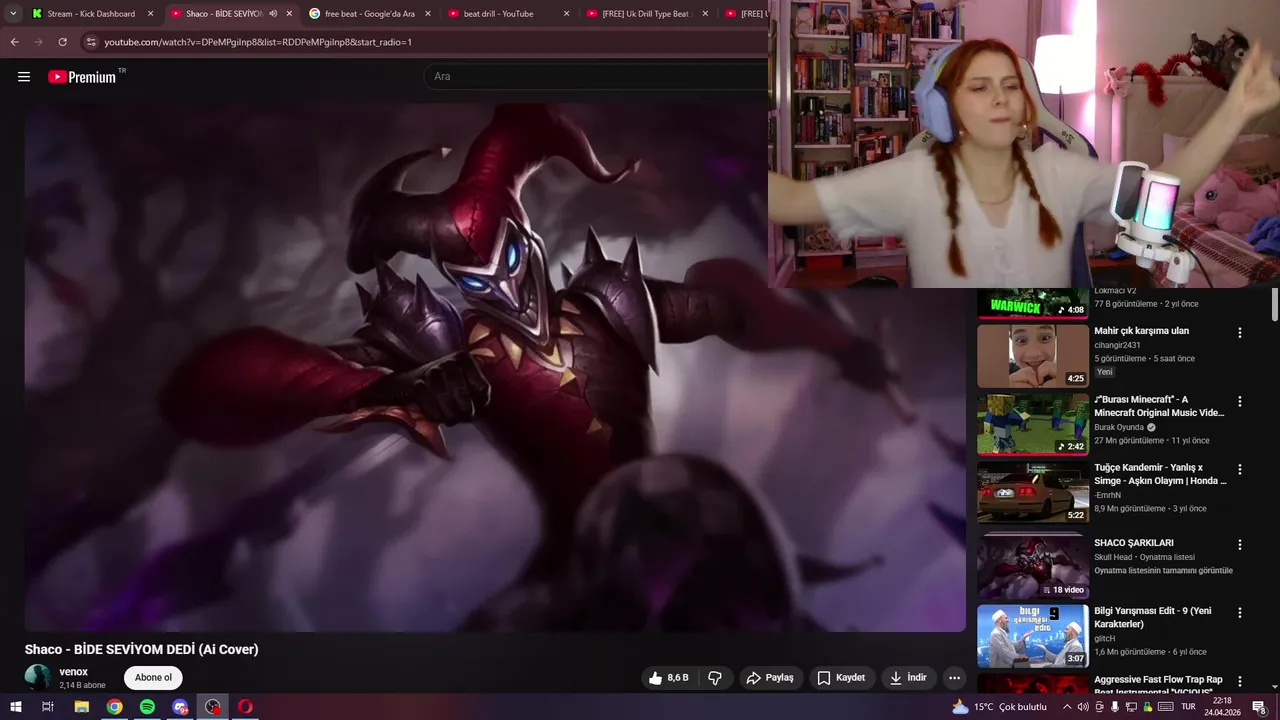1280x720 pixels.
Task: Click the browser forward arrow
Action: (x=38, y=42)
